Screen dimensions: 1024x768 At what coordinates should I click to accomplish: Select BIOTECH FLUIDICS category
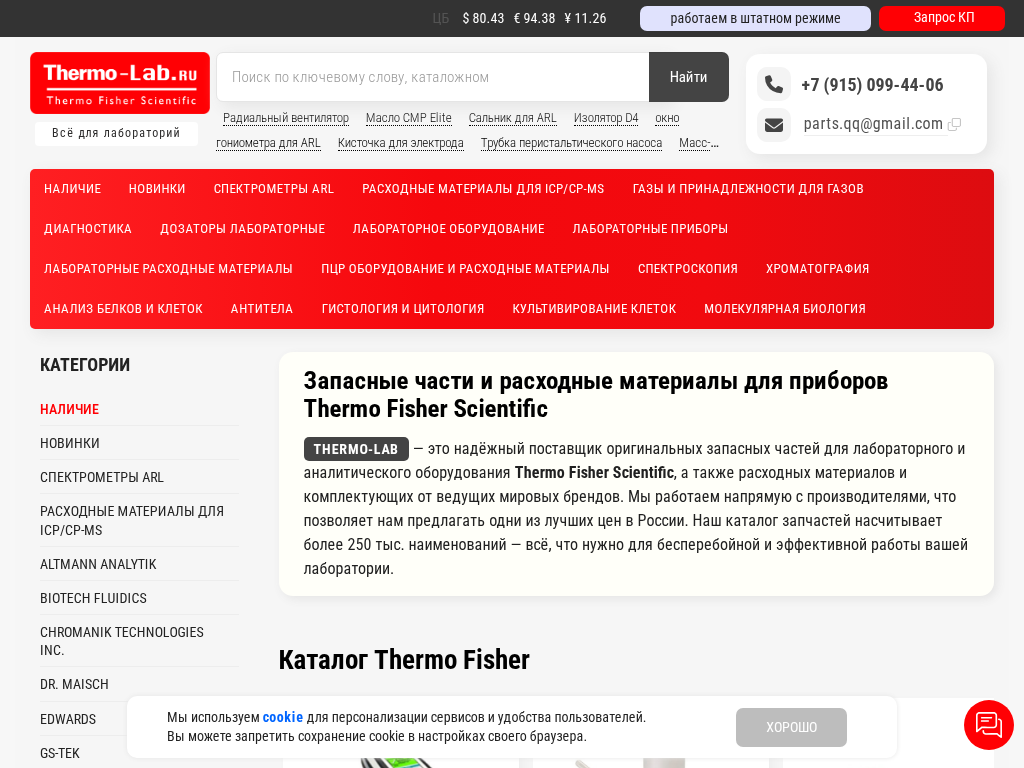(93, 598)
